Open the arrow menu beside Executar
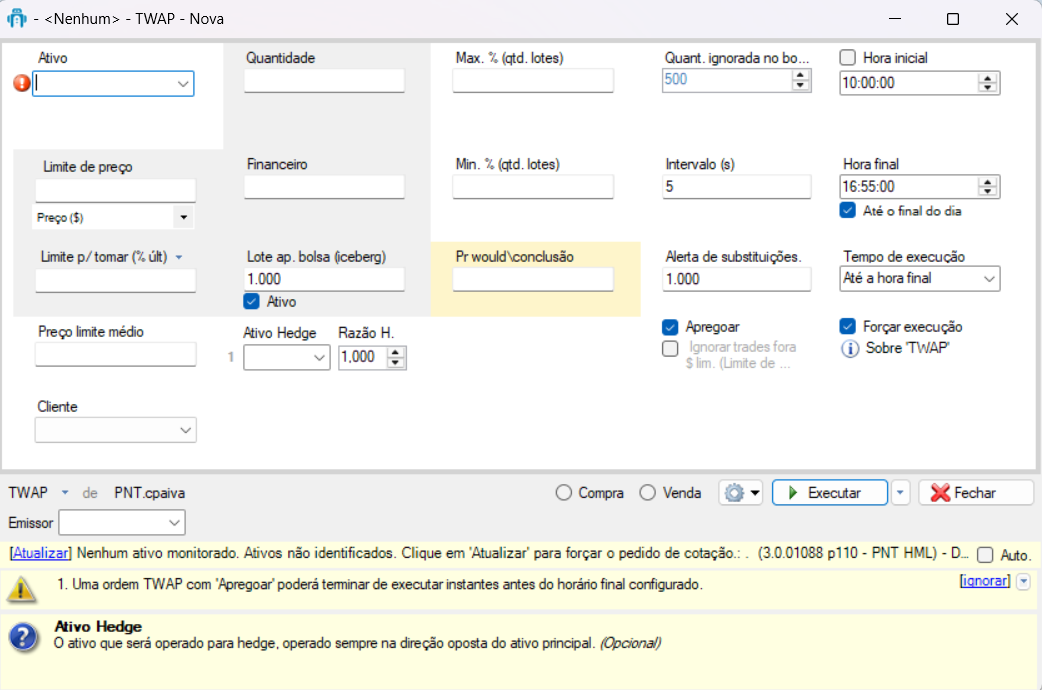The image size is (1042, 690). click(x=901, y=493)
